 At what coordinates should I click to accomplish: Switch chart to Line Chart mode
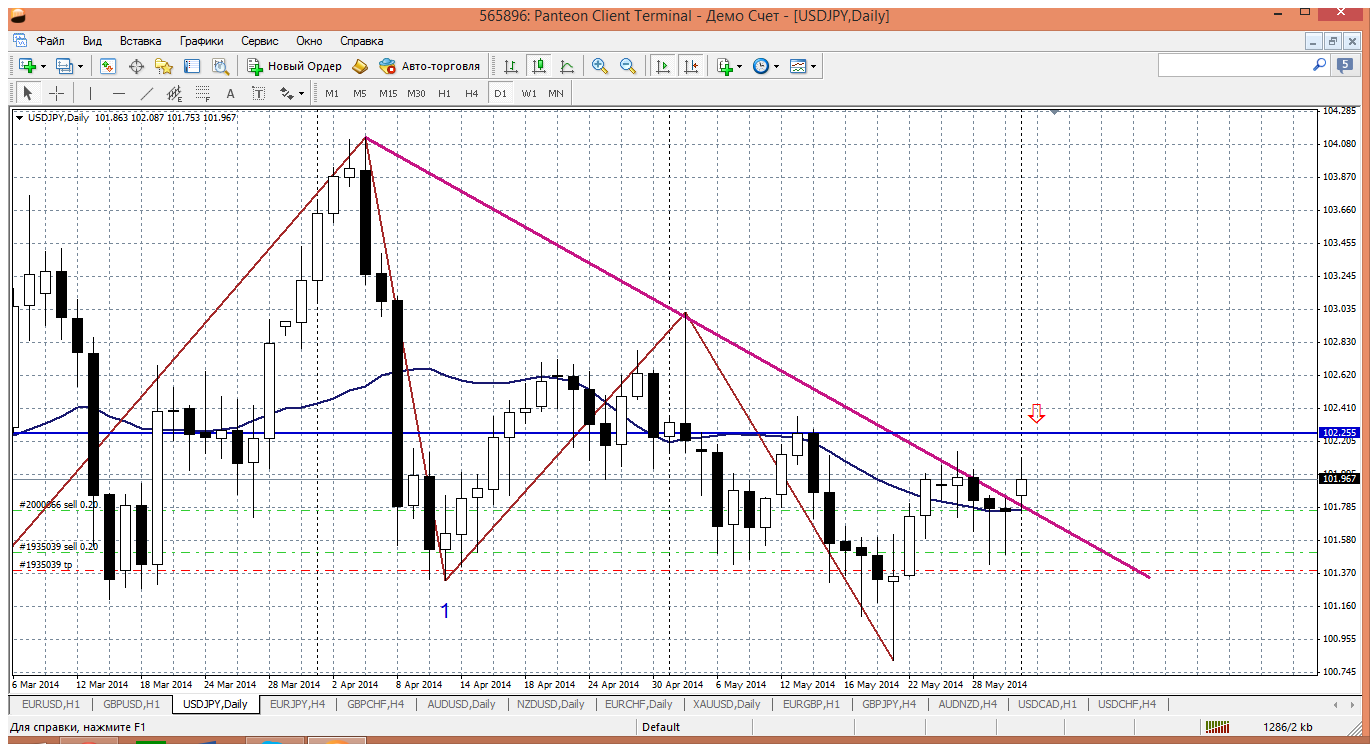point(567,66)
